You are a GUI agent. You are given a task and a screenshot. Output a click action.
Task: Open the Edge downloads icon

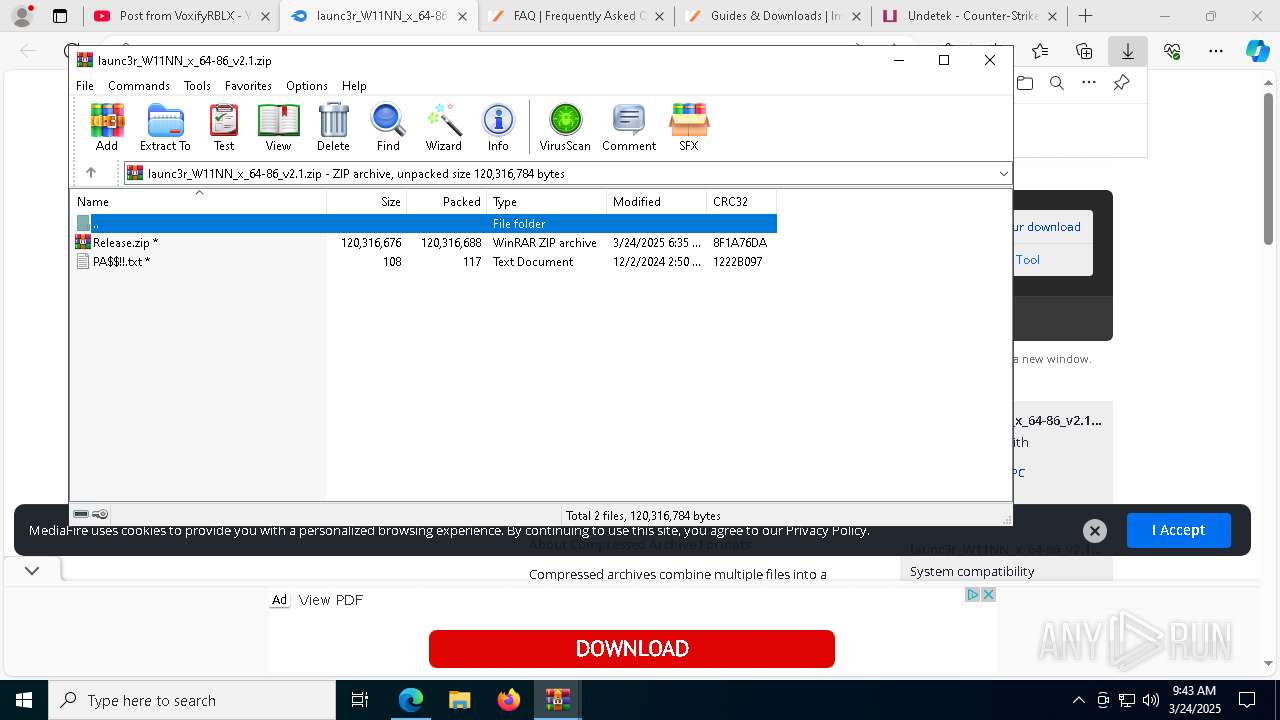1128,51
